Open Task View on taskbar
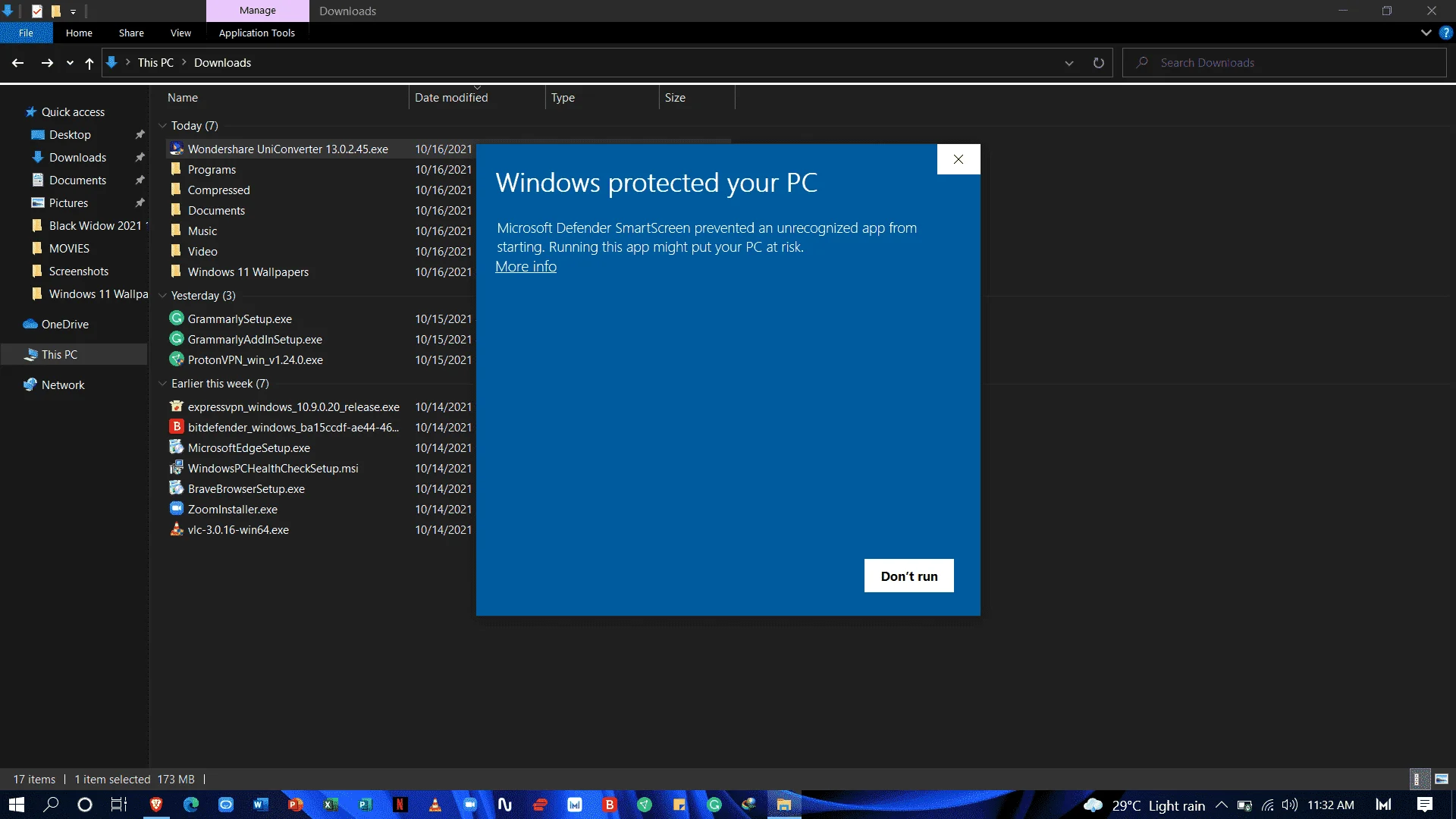The height and width of the screenshot is (819, 1456). point(119,805)
